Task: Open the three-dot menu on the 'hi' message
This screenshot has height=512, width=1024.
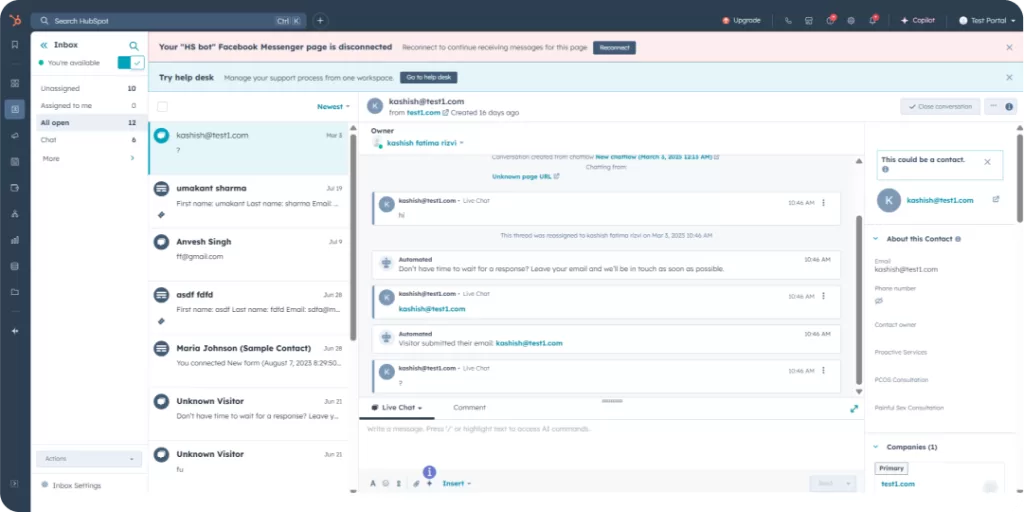Action: click(x=824, y=202)
